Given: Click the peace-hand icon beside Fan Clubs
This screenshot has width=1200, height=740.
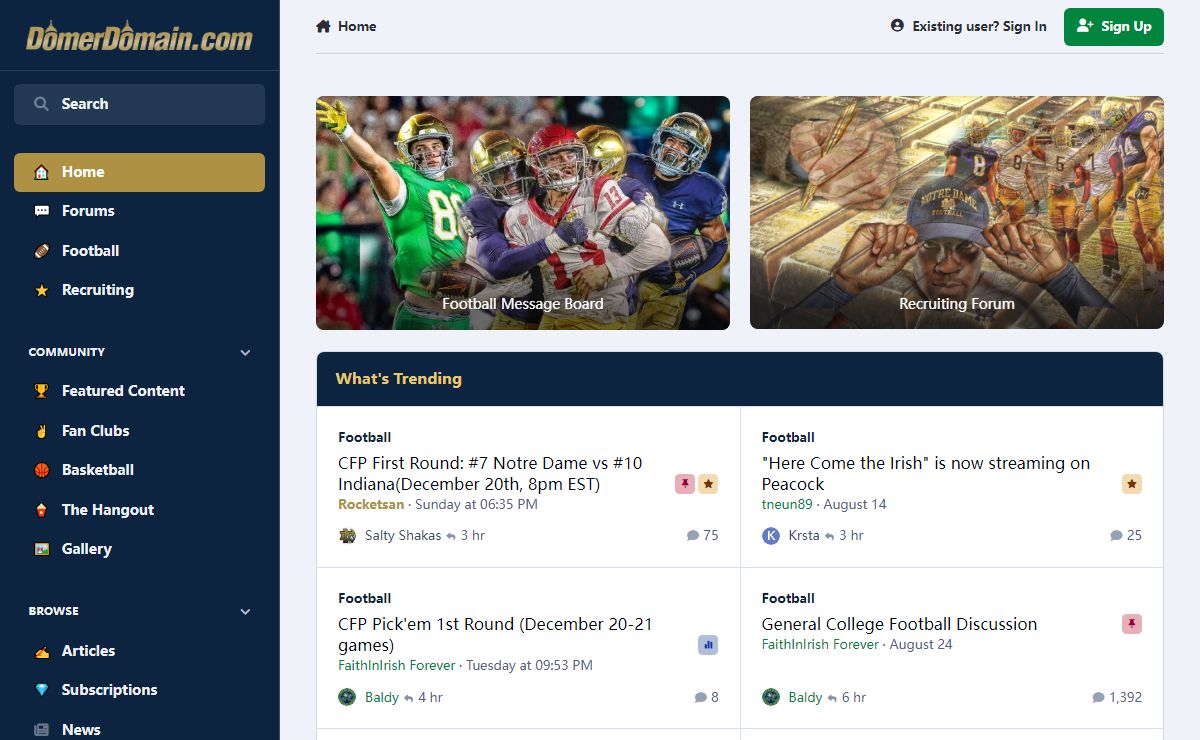Looking at the screenshot, I should click(x=41, y=431).
